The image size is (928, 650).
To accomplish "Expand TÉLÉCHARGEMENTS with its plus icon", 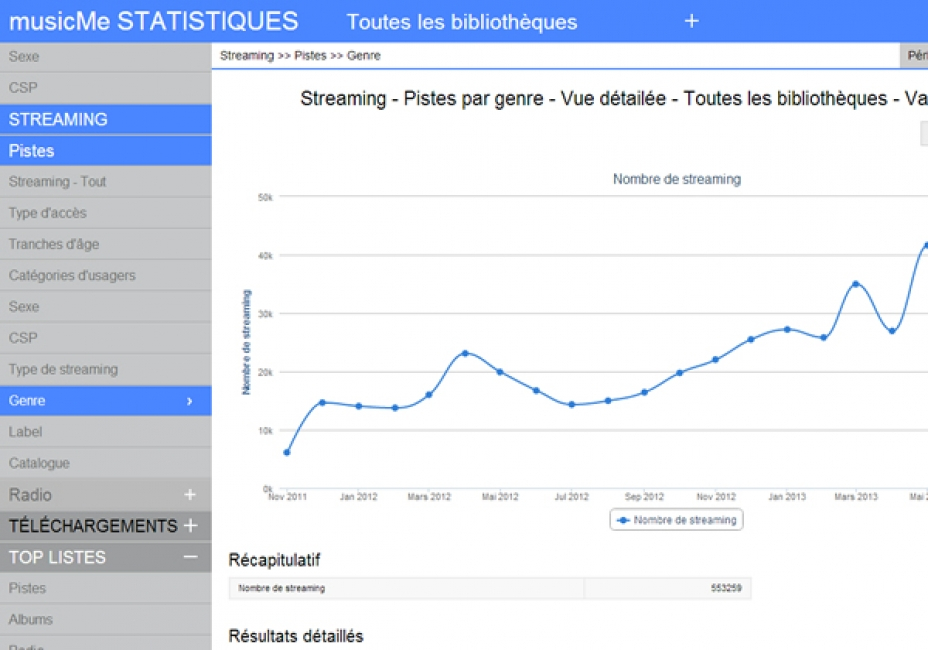I will pos(191,525).
